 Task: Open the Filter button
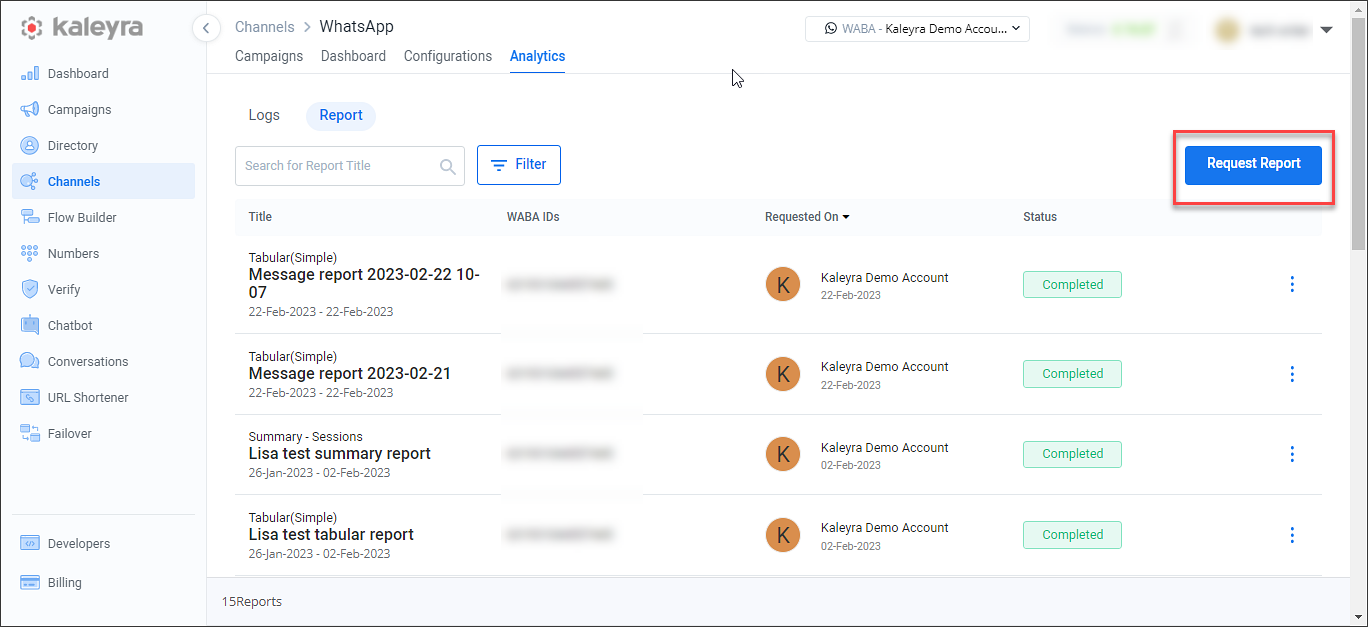point(519,165)
